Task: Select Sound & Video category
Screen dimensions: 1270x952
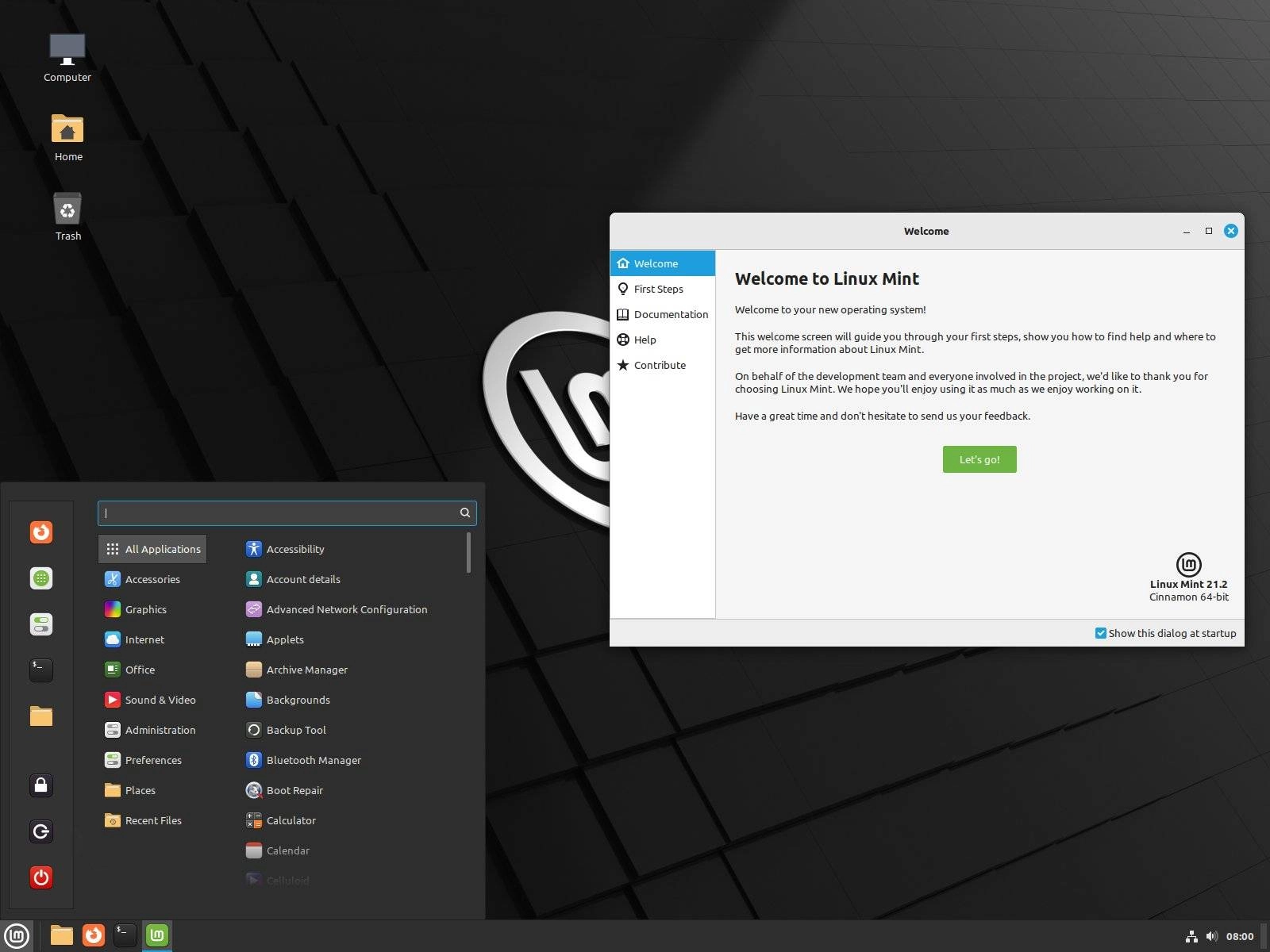Action: point(152,700)
